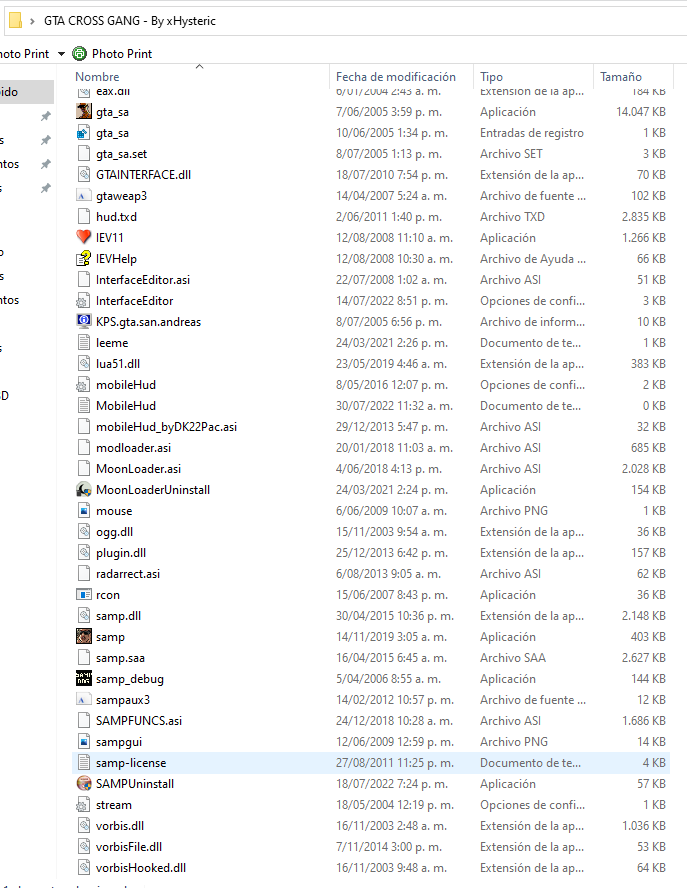This screenshot has height=888, width=687.
Task: Click the folder icon in address bar
Action: (x=16, y=21)
